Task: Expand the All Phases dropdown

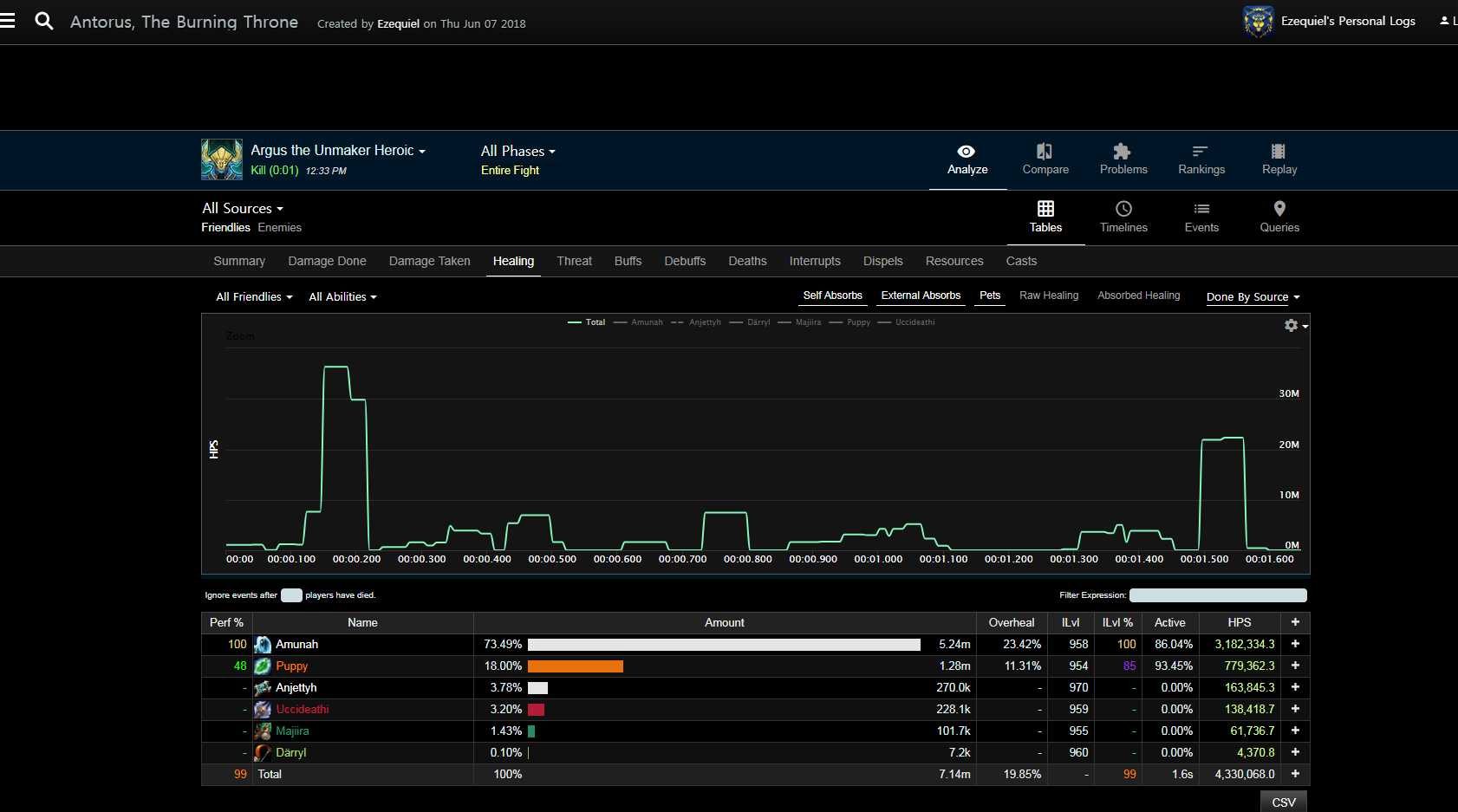Action: [x=517, y=152]
